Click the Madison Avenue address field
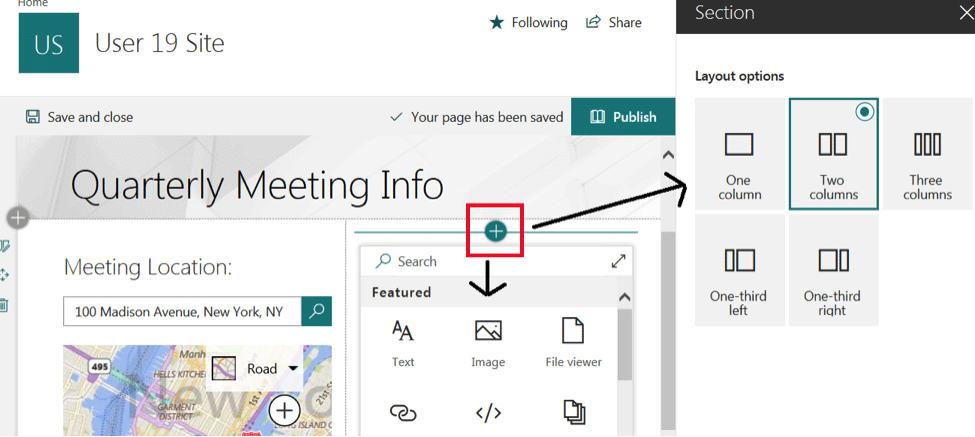 182,311
